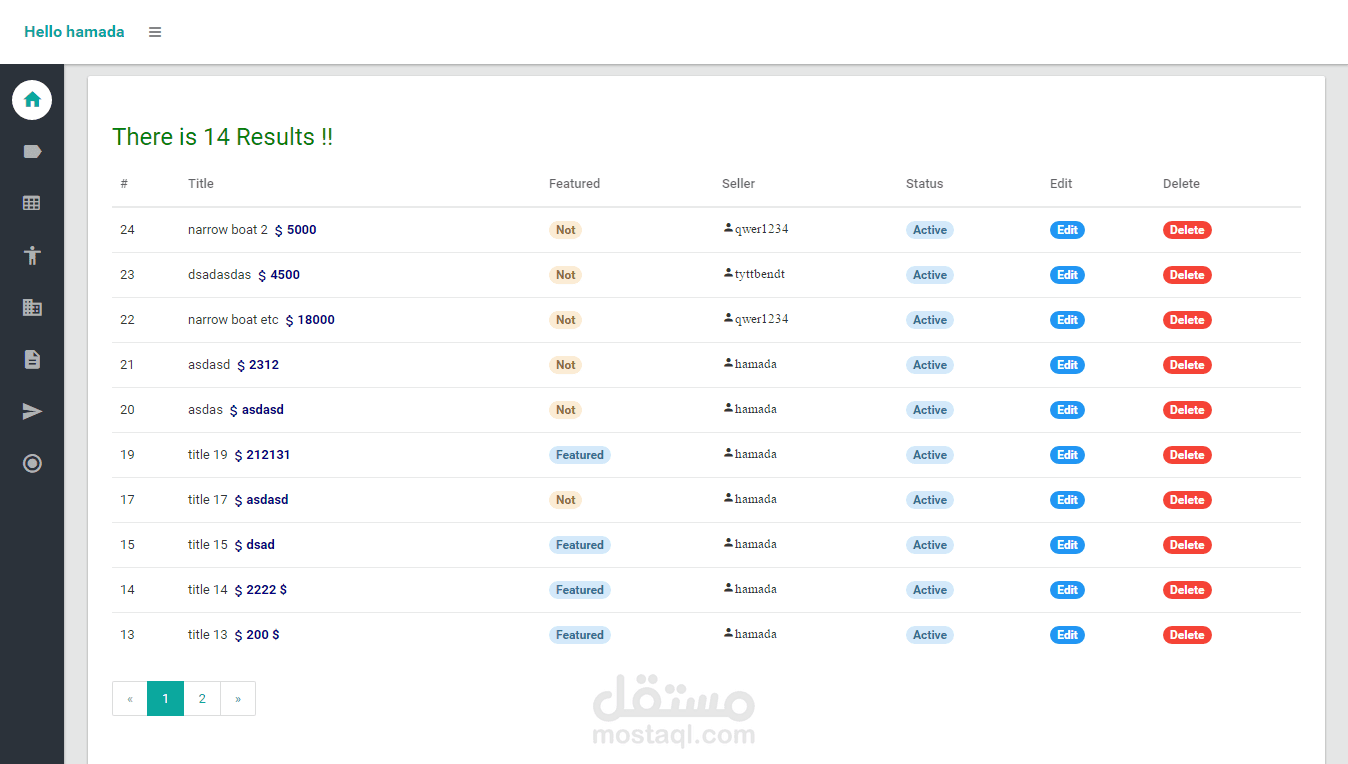Viewport: 1348px width, 764px height.
Task: Toggle the hamburger menu beside Hello hamada
Action: [155, 32]
